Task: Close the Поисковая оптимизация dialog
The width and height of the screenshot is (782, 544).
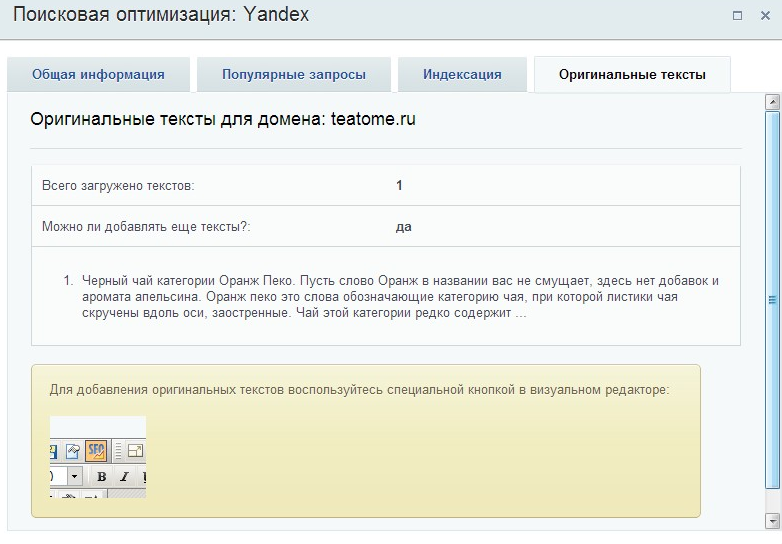Action: point(765,15)
